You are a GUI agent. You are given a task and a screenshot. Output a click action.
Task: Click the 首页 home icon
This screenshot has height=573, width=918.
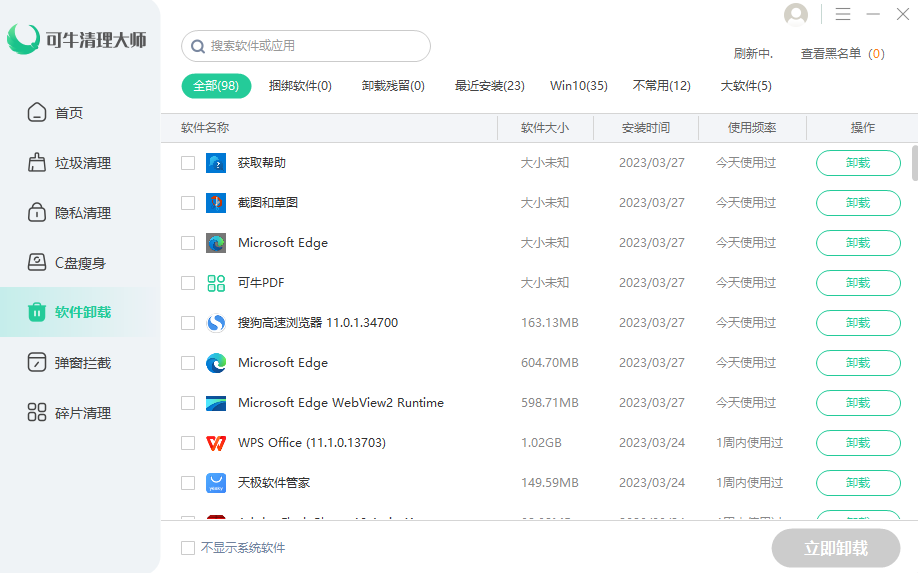point(37,113)
